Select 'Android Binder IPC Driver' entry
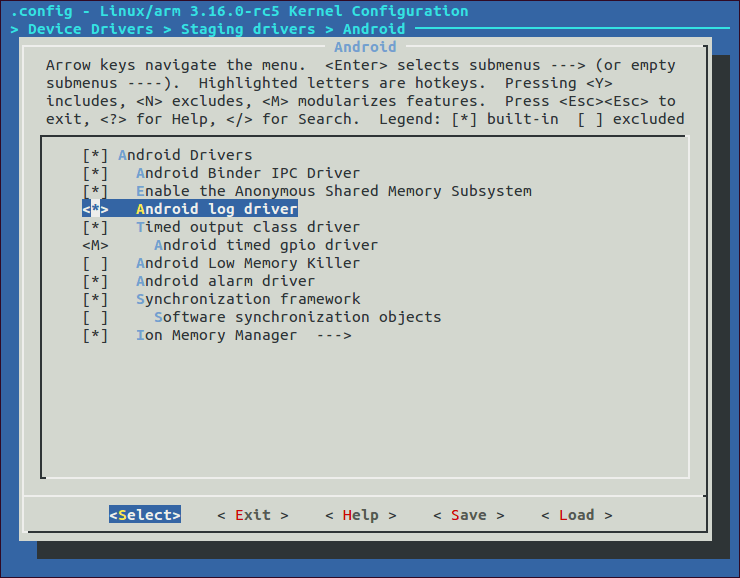The height and width of the screenshot is (578, 740). (248, 173)
